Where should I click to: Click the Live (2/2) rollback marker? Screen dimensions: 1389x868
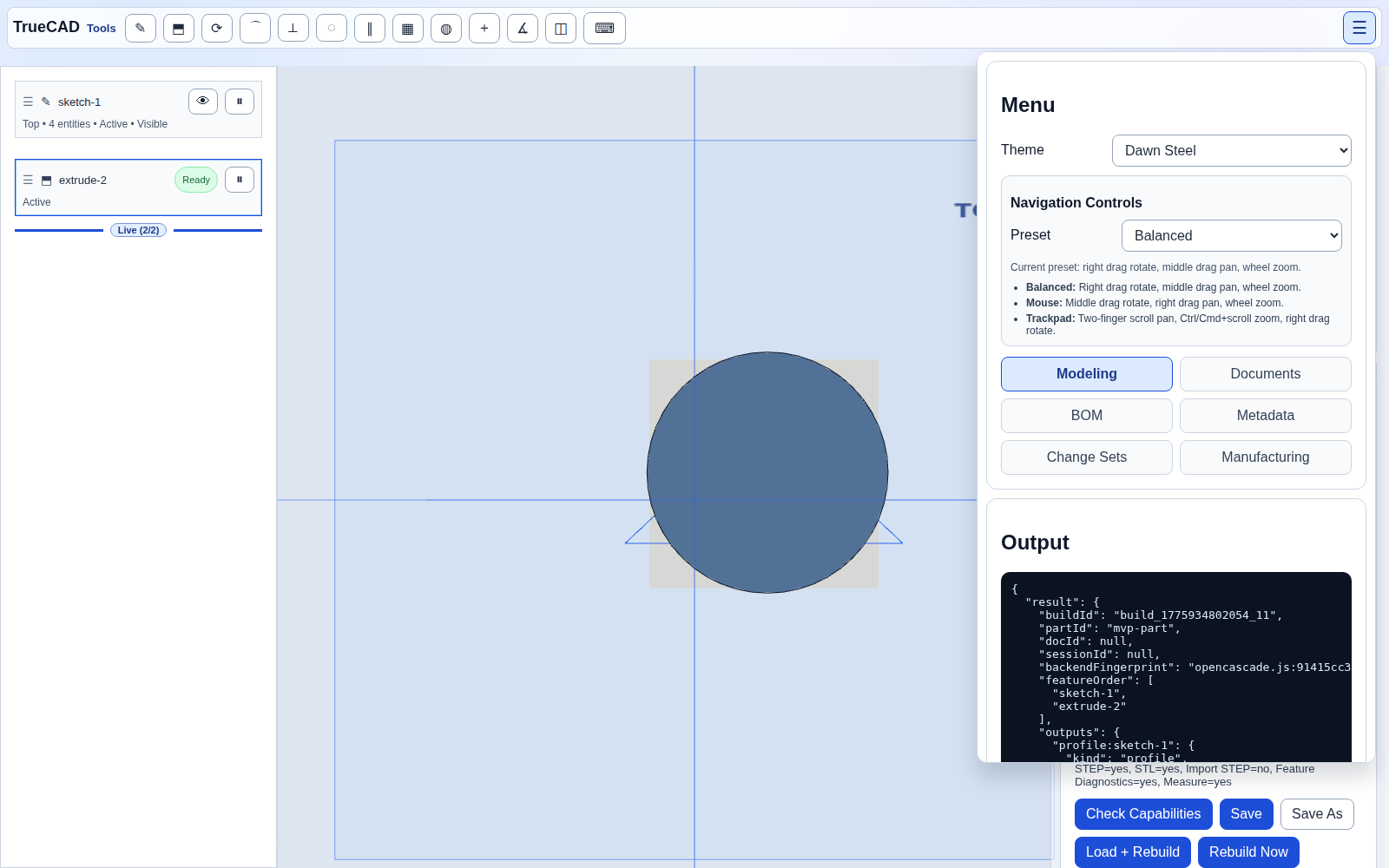pyautogui.click(x=138, y=230)
